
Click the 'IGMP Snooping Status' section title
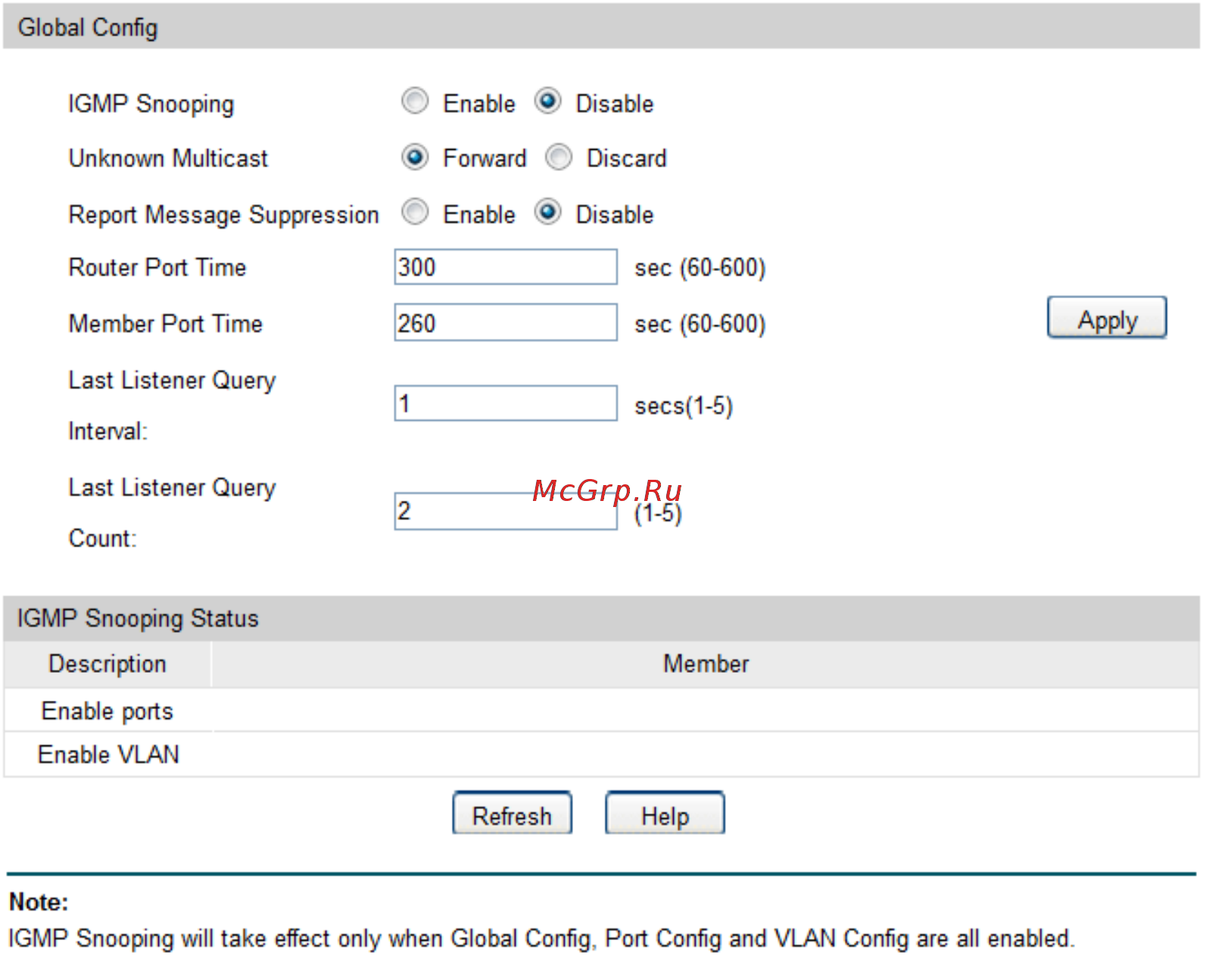138,618
